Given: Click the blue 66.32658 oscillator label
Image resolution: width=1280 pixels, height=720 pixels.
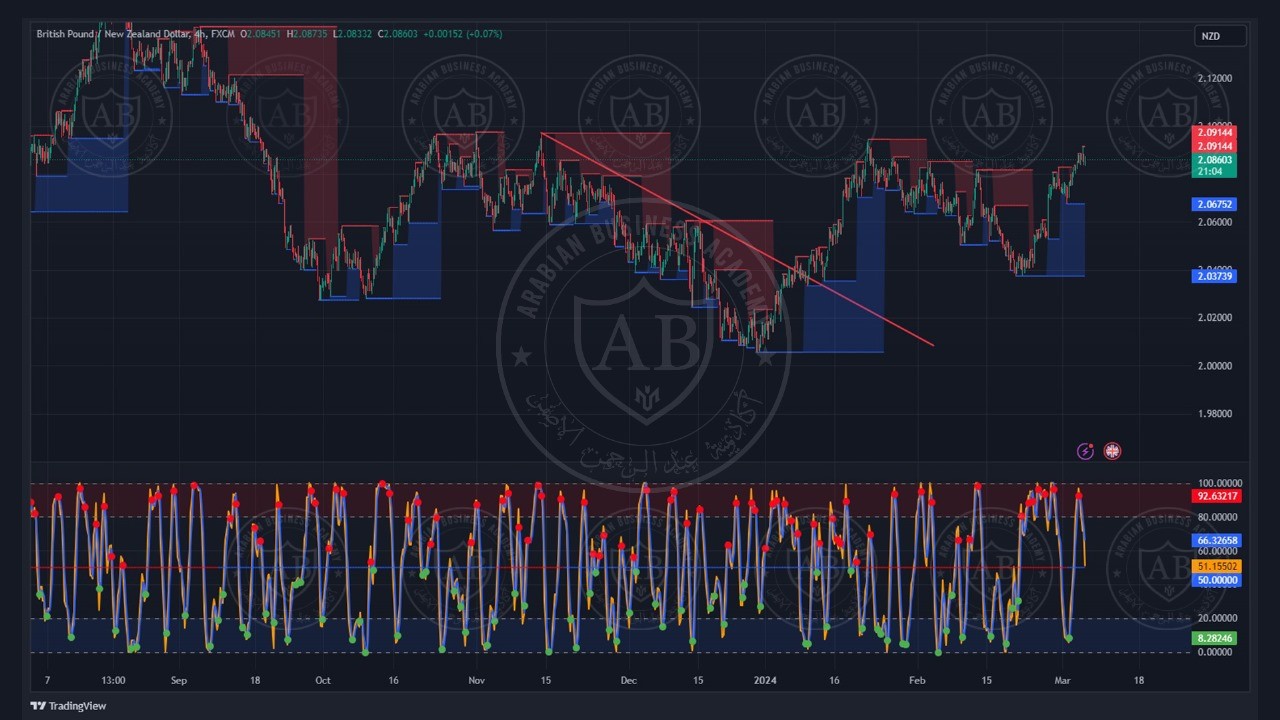Looking at the screenshot, I should click(x=1217, y=540).
